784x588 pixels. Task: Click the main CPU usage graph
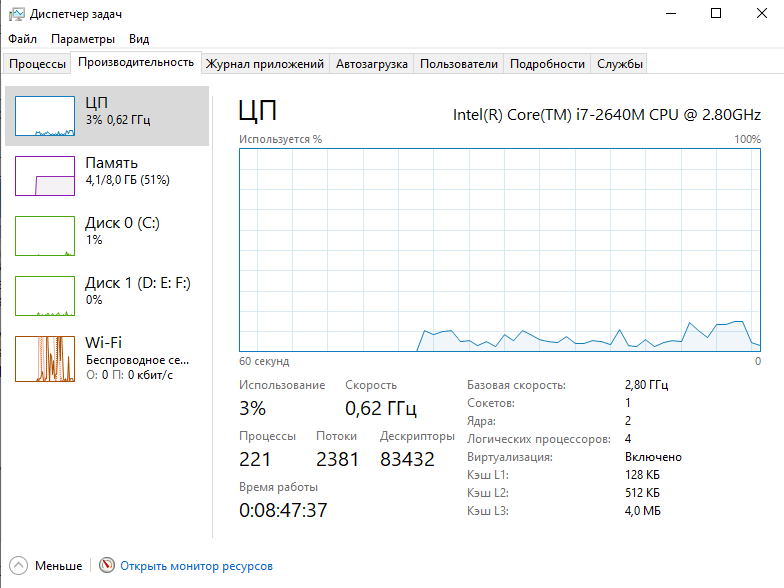tap(500, 250)
